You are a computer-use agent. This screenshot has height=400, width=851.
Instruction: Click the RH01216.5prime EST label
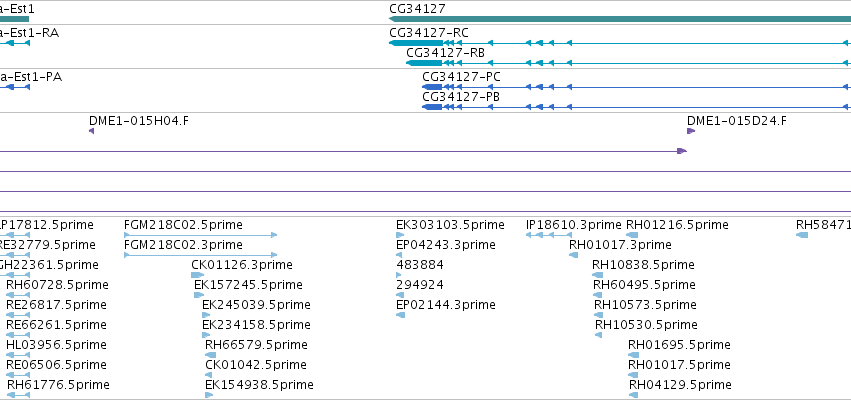677,225
